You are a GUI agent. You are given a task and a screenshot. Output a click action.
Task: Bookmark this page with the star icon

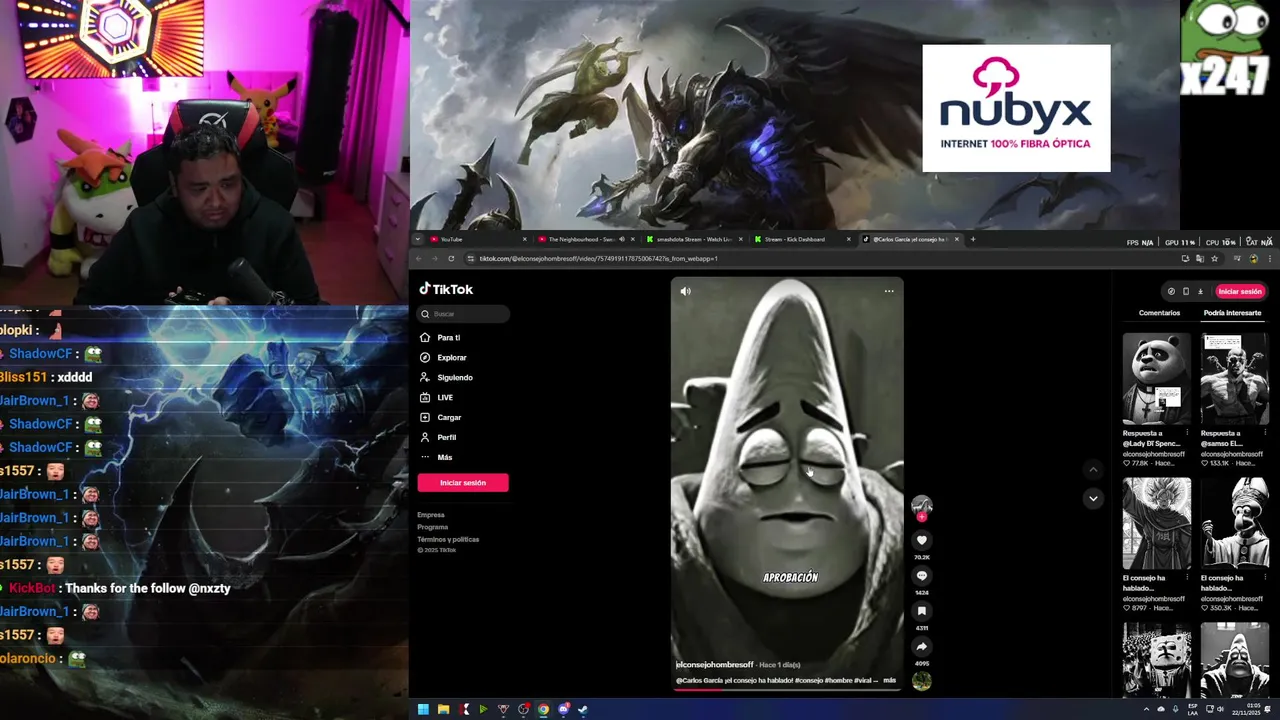[x=1214, y=259]
